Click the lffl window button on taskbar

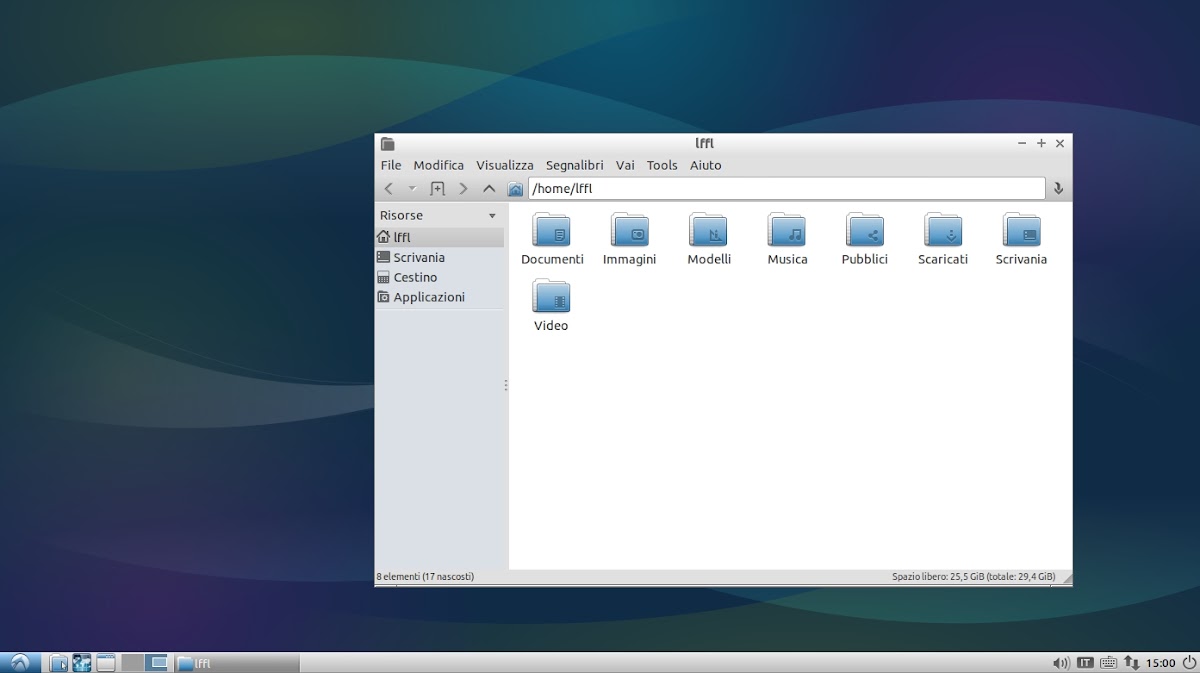[237, 662]
